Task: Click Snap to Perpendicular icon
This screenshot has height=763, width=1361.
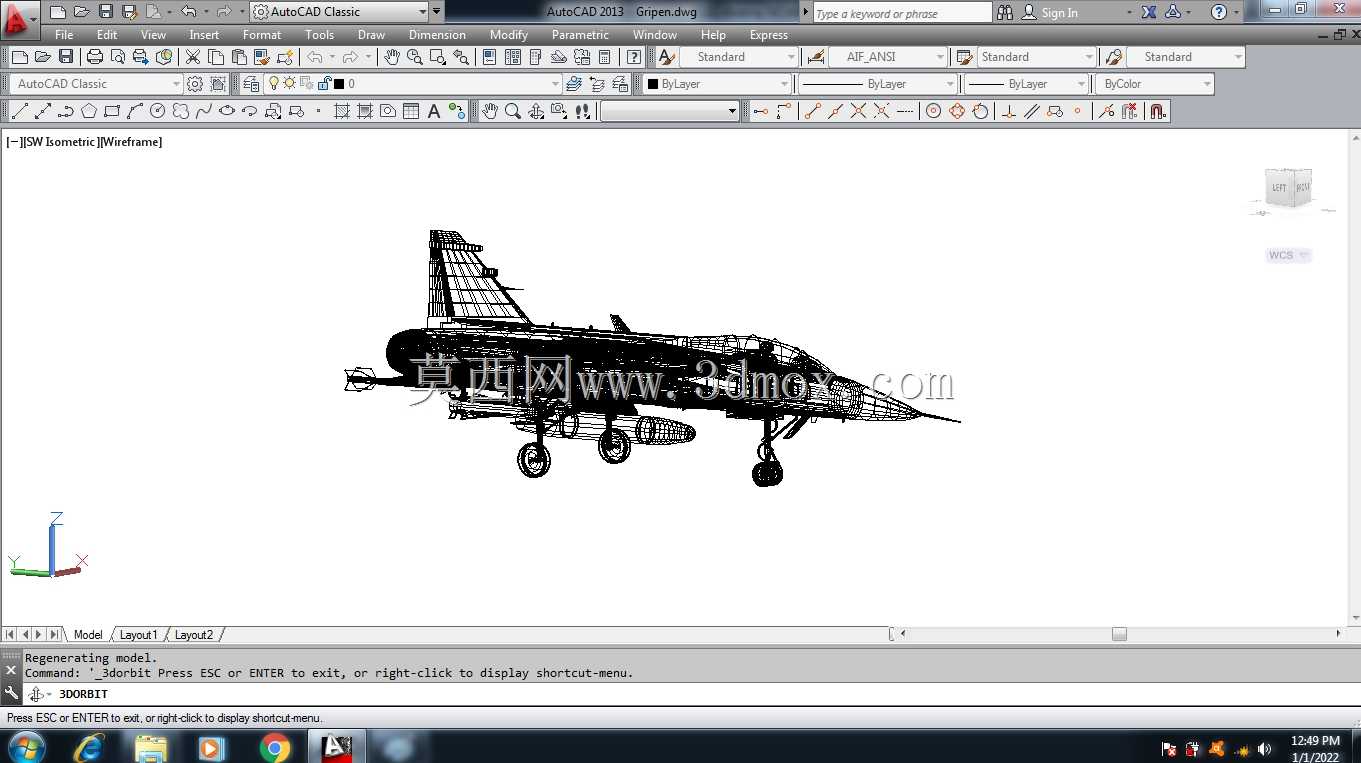Action: [x=1009, y=111]
